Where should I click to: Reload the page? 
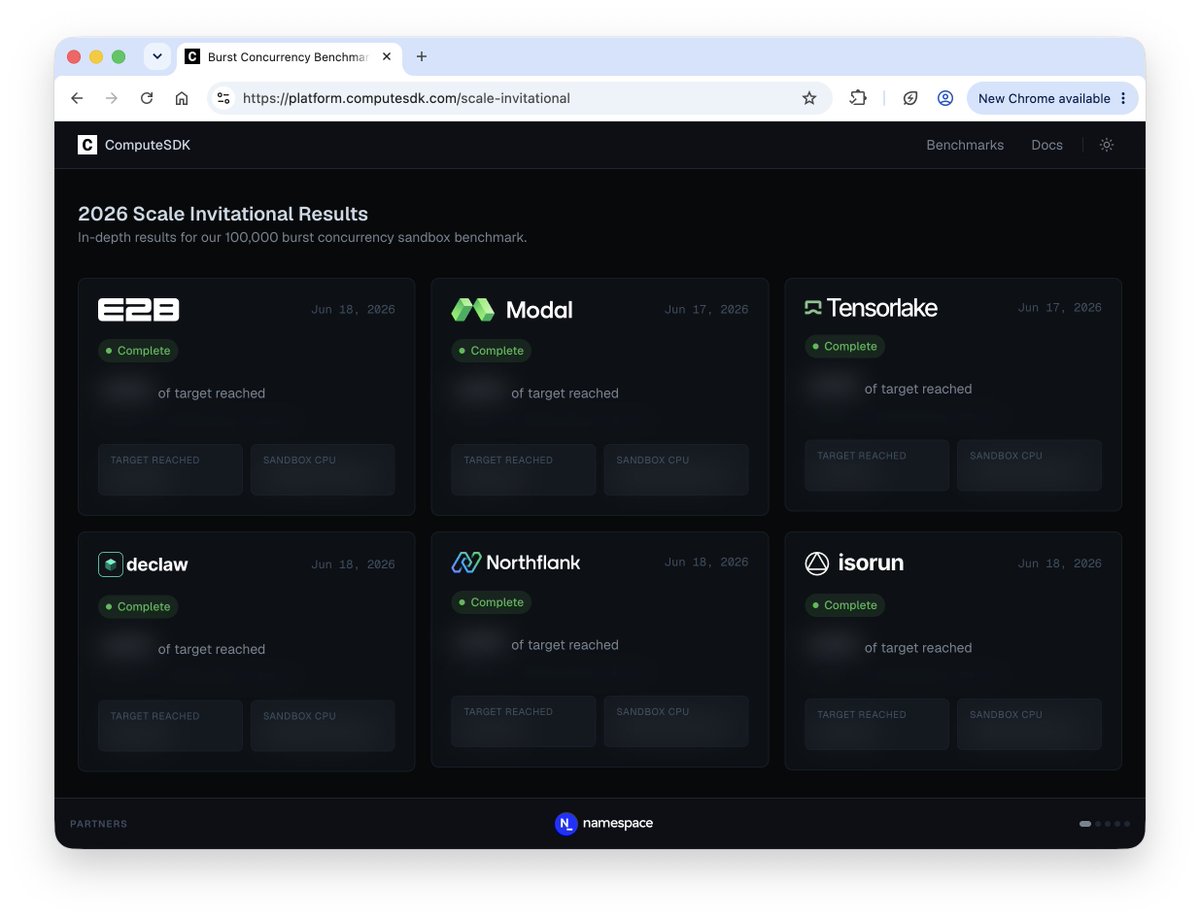146,98
